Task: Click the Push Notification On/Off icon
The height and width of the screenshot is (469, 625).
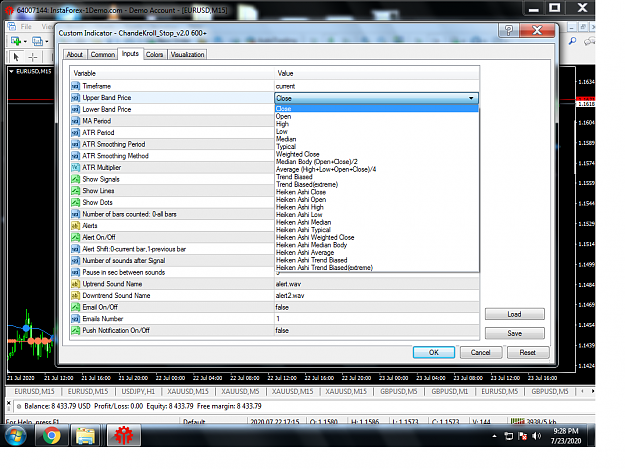Action: coord(76,330)
